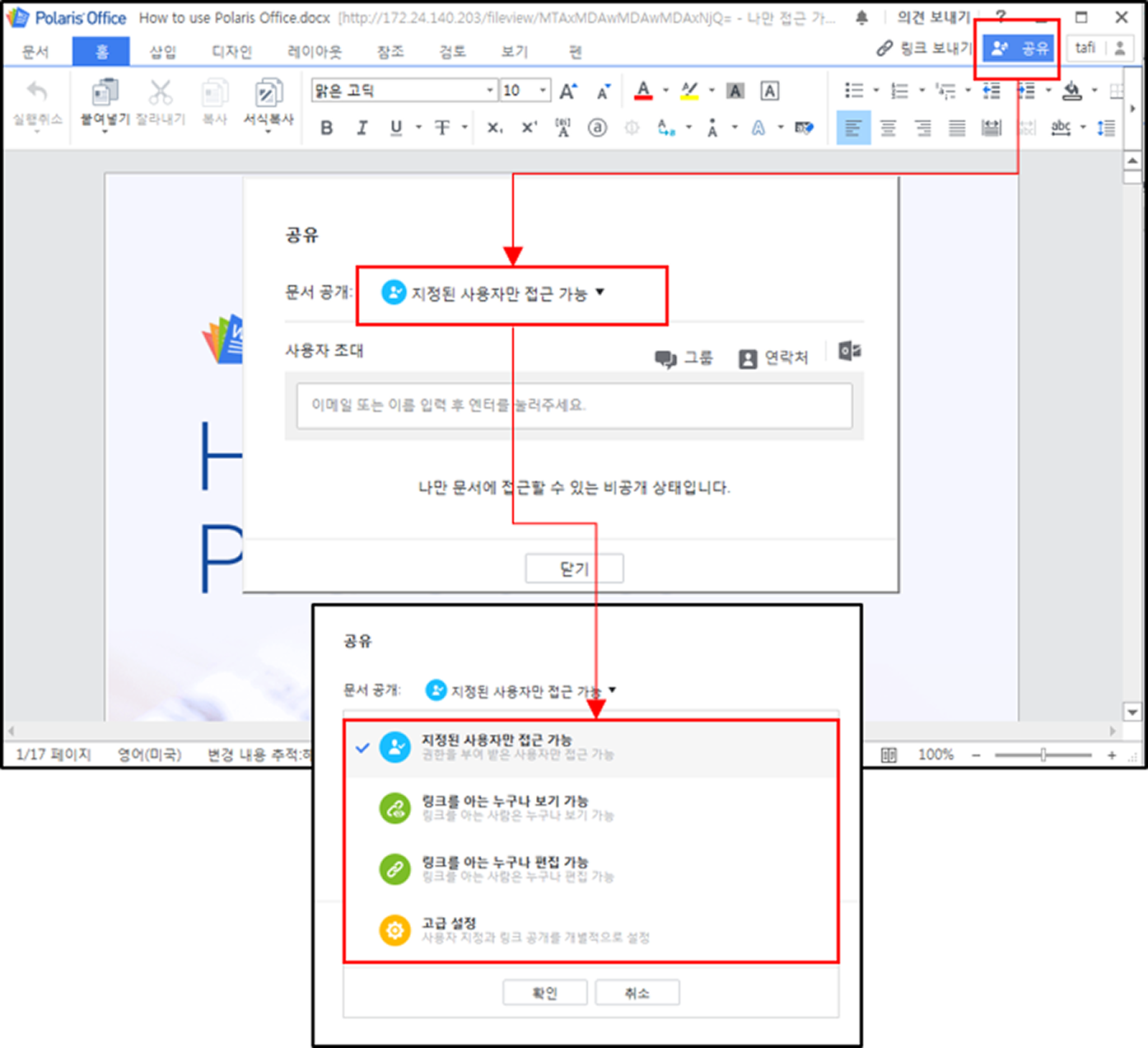Viewport: 1148px width, 1048px height.
Task: Select '고급 설정' advanced settings option
Action: point(591,930)
